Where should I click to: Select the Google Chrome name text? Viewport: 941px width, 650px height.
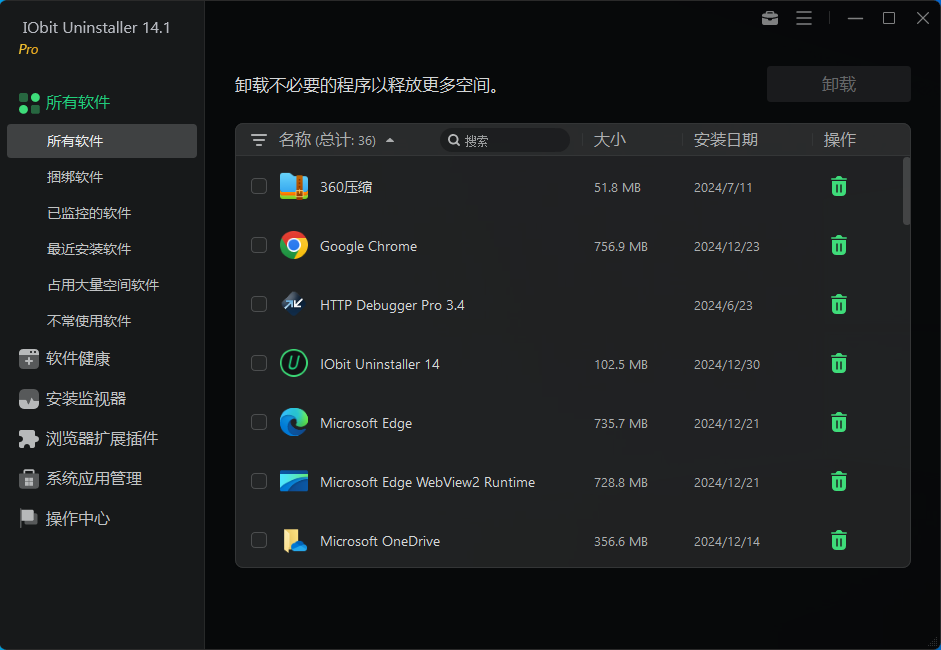368,246
